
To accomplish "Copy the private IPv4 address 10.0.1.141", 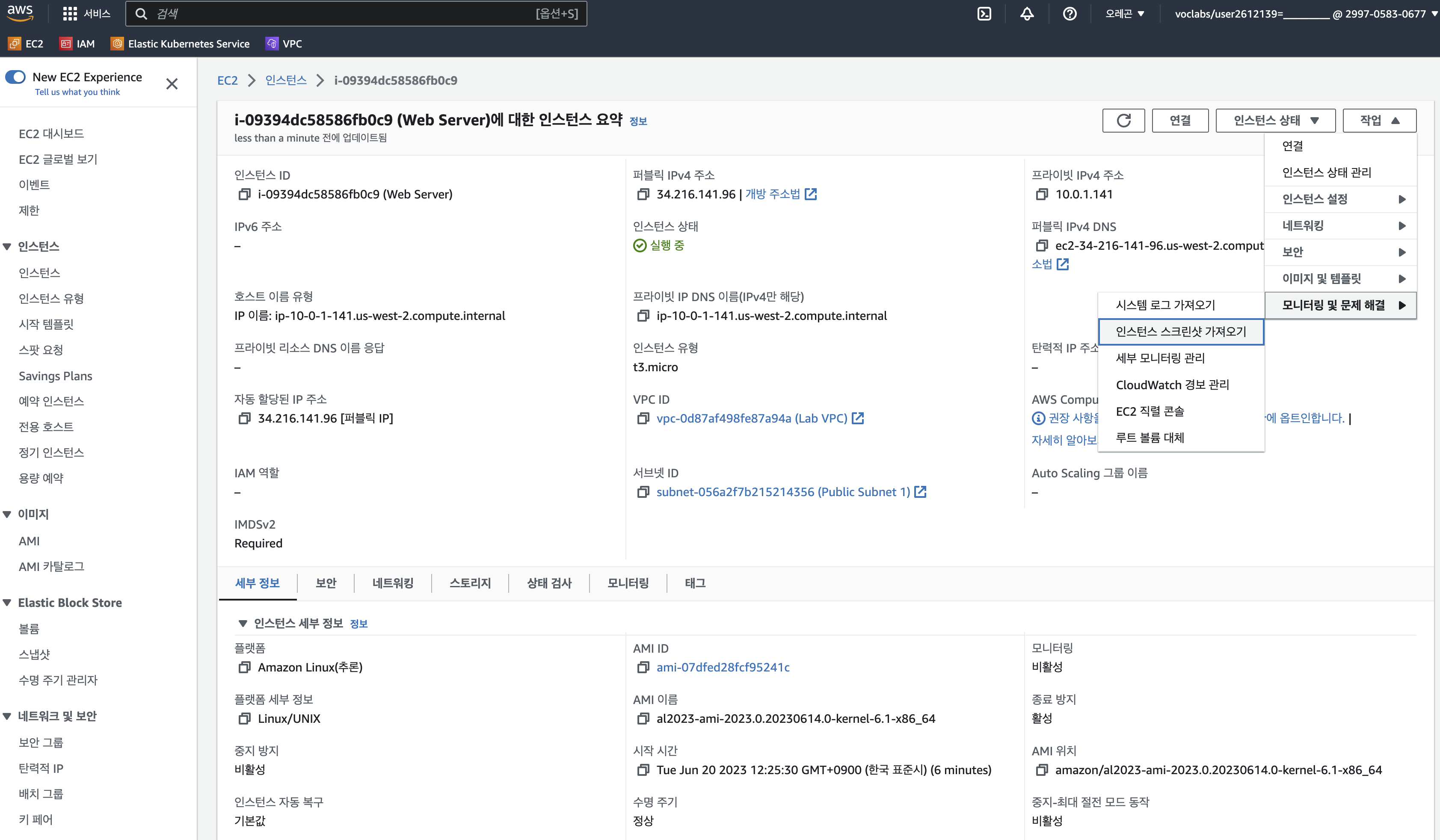I will tap(1042, 194).
